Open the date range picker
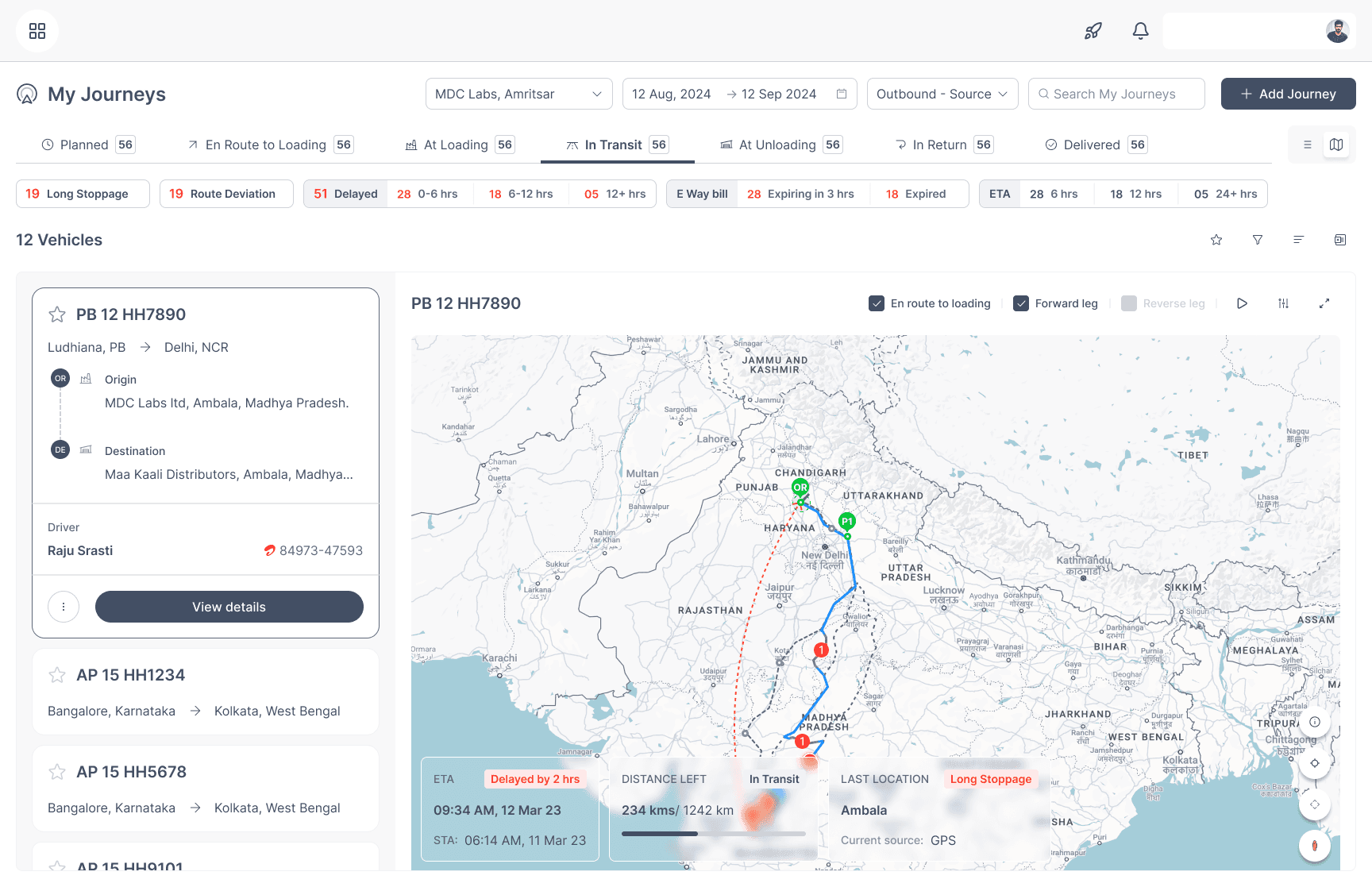 pos(740,94)
